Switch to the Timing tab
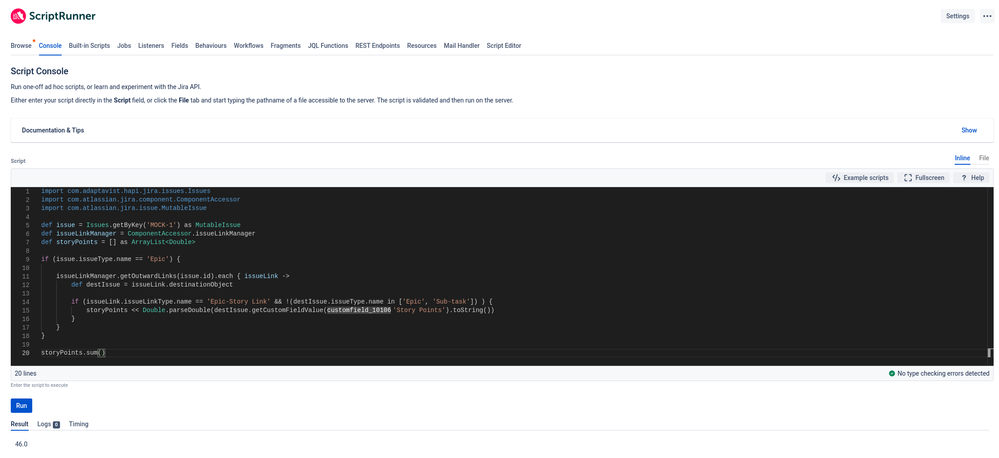Image resolution: width=999 pixels, height=458 pixels. [x=78, y=424]
